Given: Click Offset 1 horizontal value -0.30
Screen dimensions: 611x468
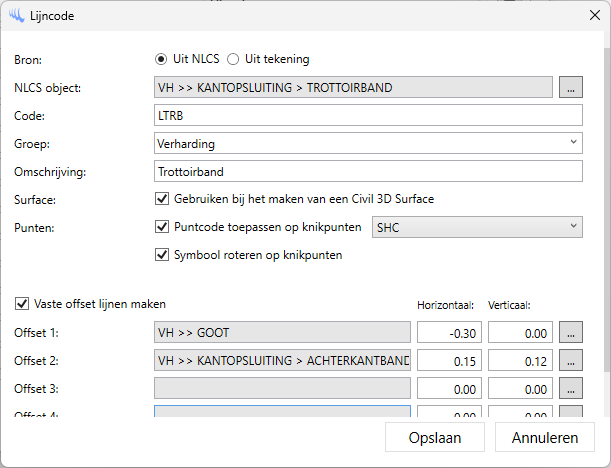Looking at the screenshot, I should point(448,332).
